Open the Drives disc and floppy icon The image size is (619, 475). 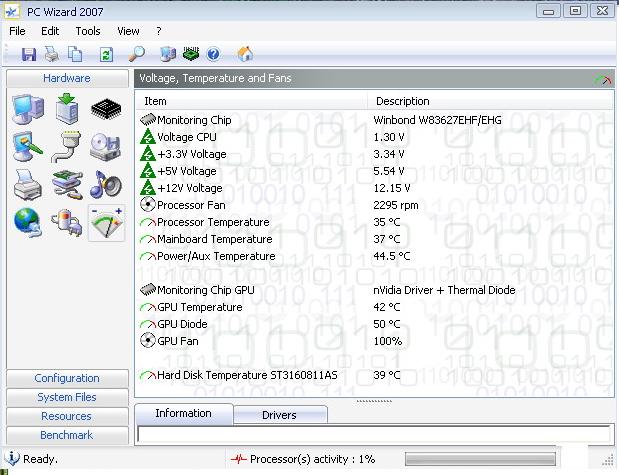105,147
